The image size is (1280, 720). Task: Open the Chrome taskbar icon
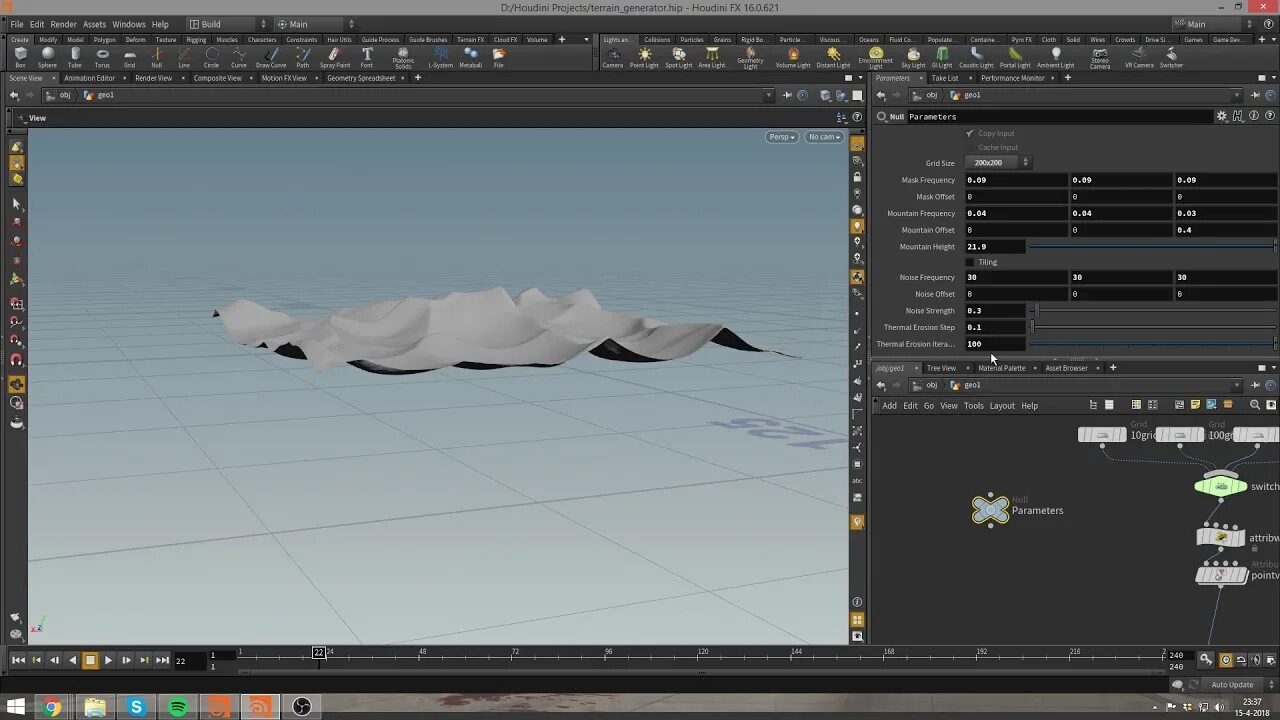(x=52, y=707)
